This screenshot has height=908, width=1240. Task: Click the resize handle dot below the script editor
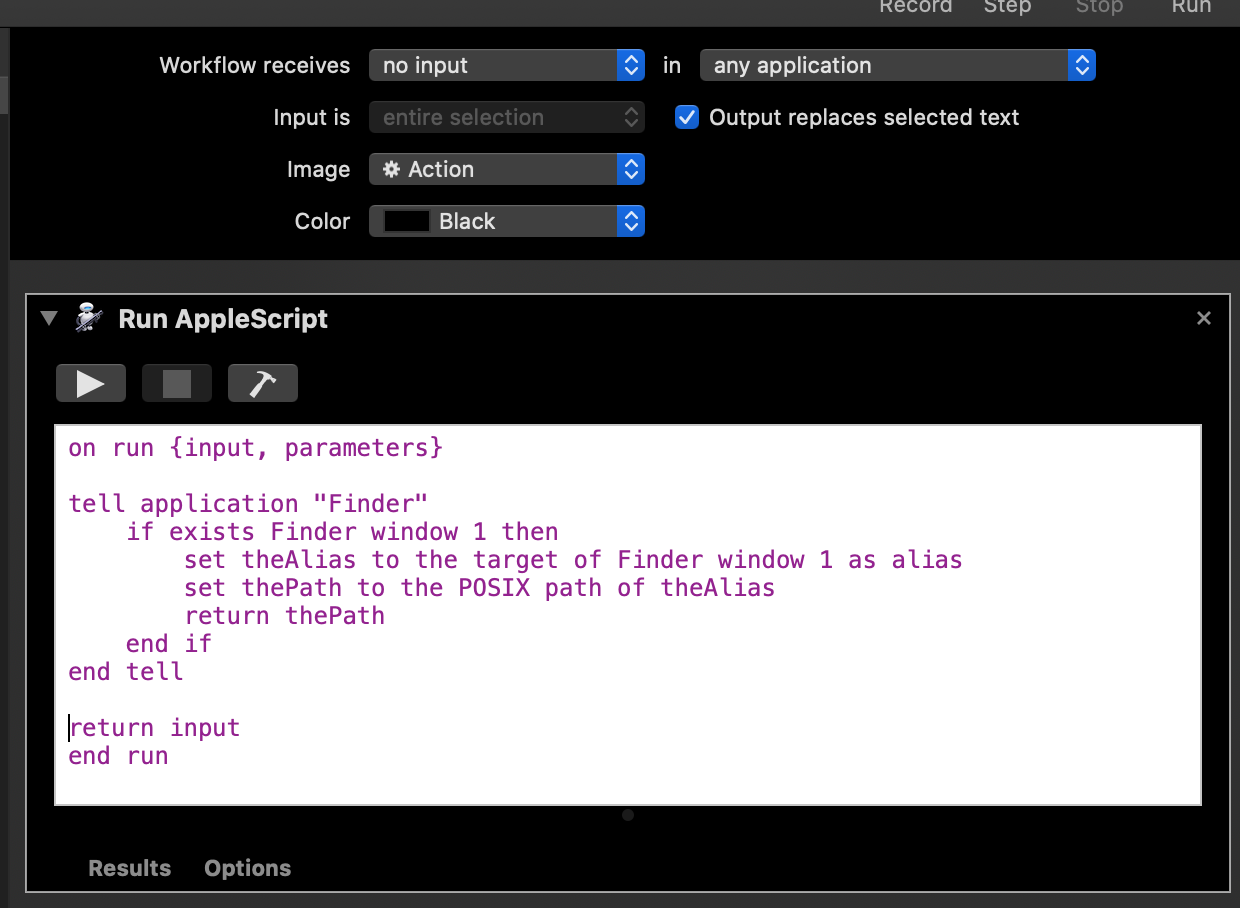click(628, 815)
